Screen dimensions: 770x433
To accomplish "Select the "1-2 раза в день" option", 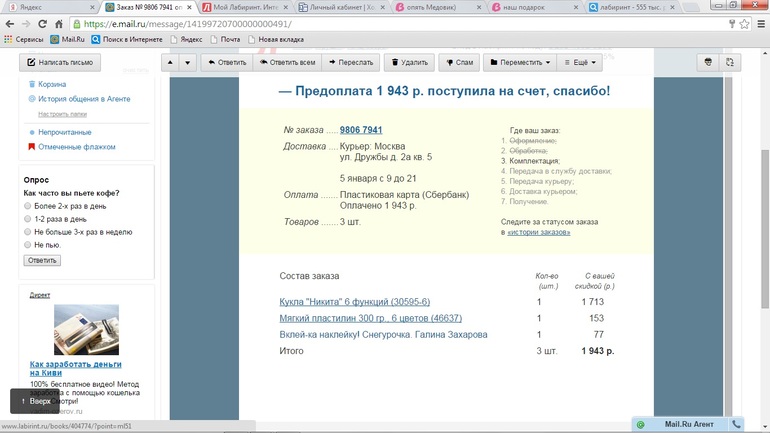I will (x=28, y=219).
